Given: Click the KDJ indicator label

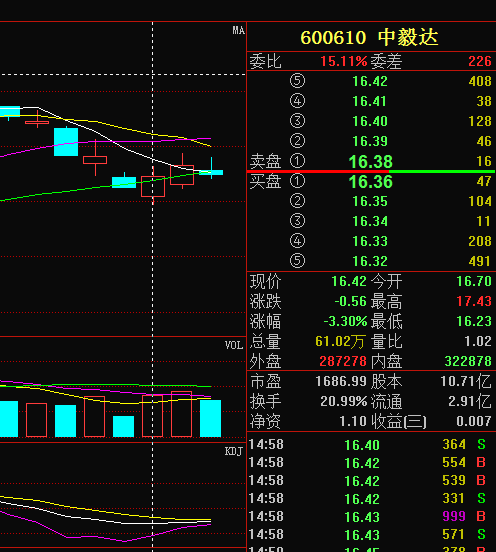Looking at the screenshot, I should [234, 451].
